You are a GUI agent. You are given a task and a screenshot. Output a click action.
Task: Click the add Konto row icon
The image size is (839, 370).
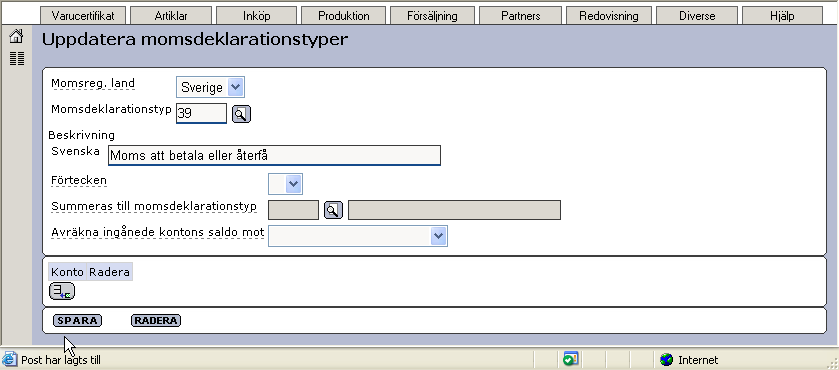[62, 292]
